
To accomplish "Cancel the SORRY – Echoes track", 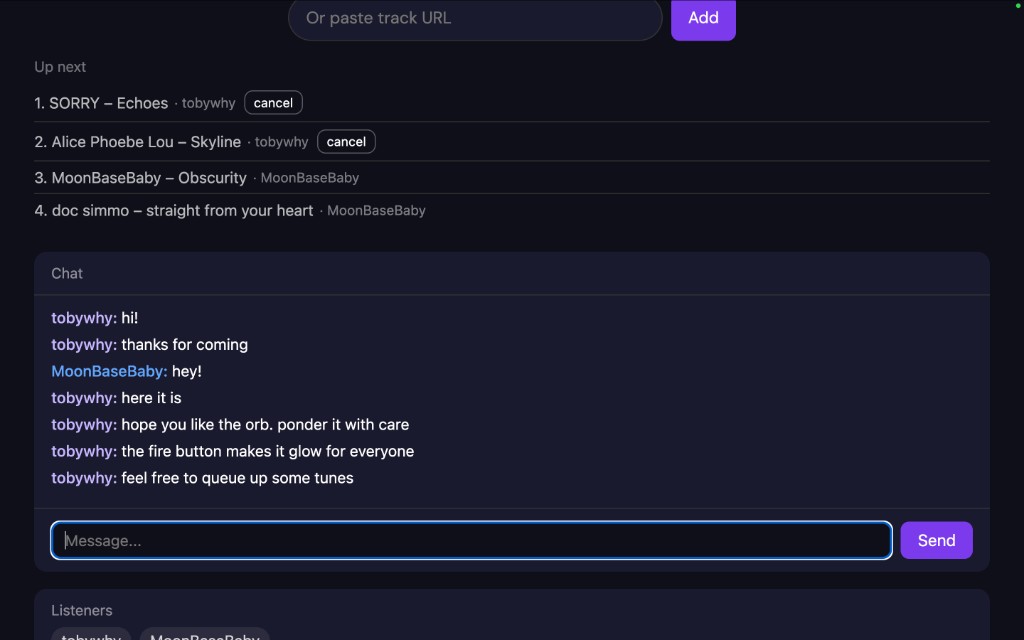I will [273, 103].
